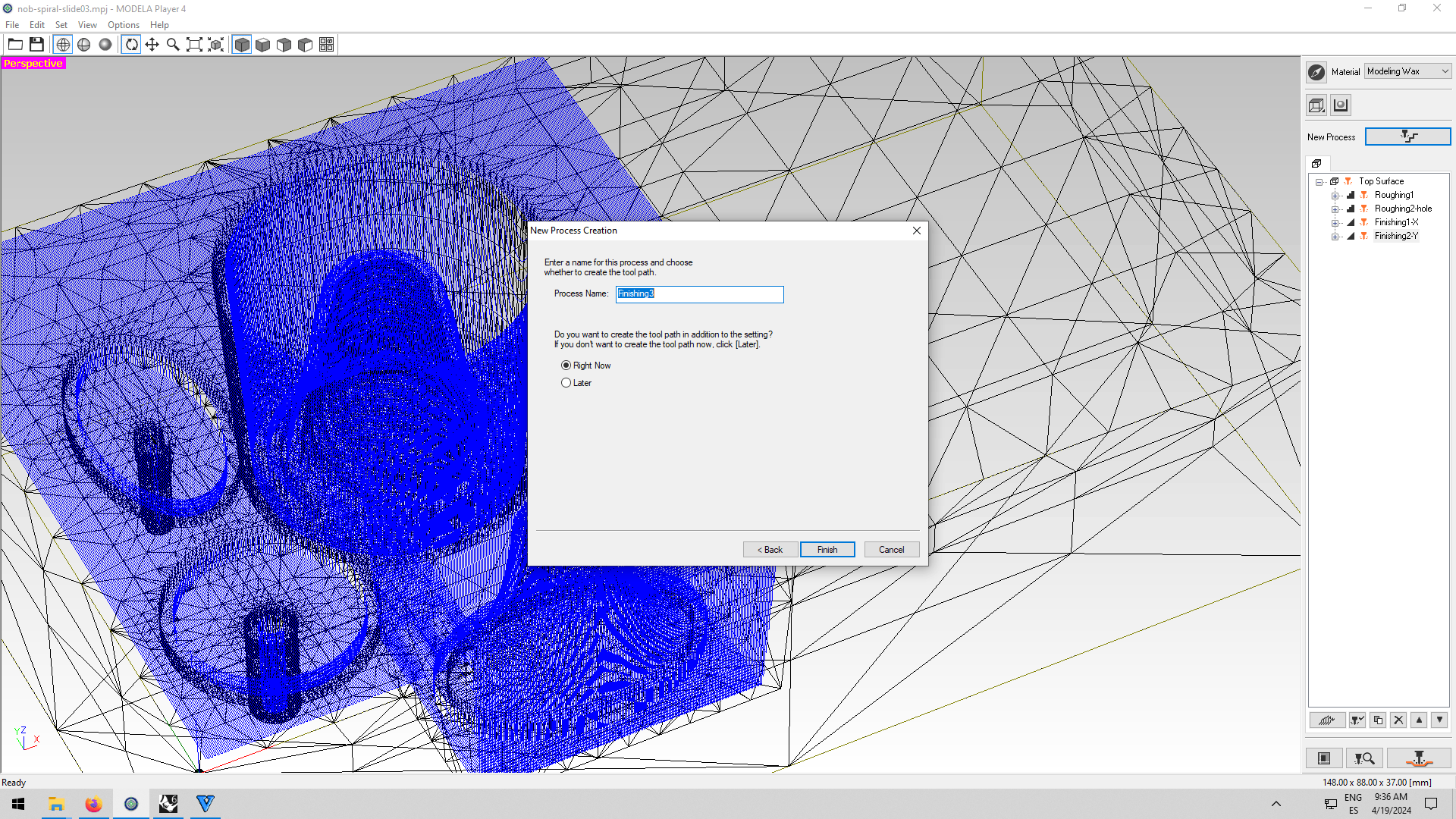Open the File menu
This screenshot has width=1456, height=819.
(x=12, y=25)
